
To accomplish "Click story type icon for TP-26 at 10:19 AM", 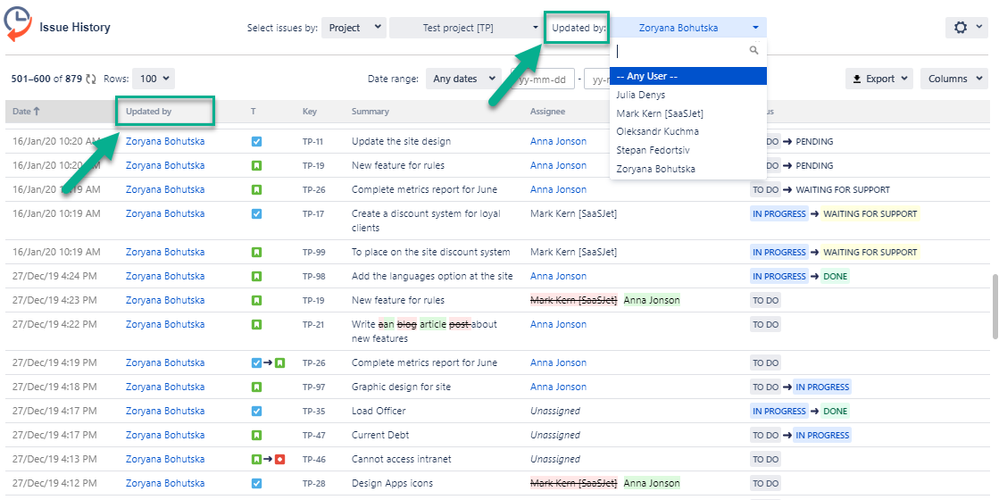I will click(x=256, y=190).
